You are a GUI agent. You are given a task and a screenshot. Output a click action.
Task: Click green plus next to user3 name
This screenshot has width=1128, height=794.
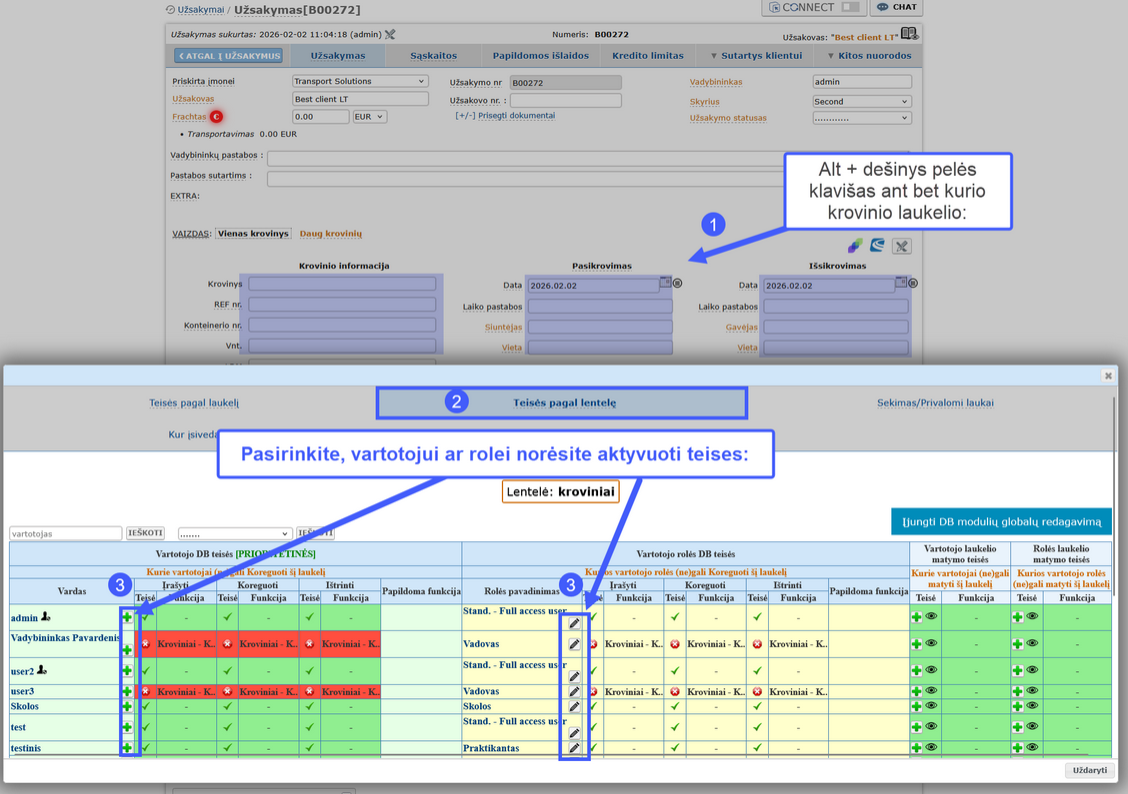coord(127,691)
